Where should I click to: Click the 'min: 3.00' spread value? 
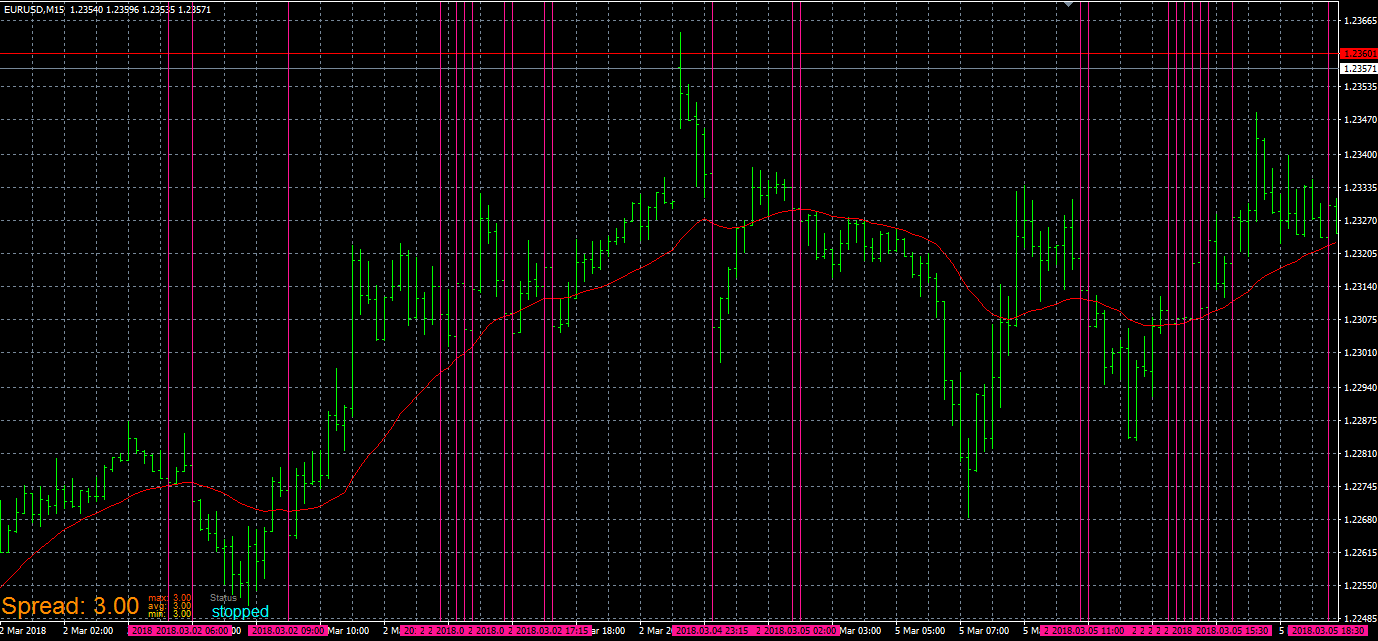(x=170, y=614)
